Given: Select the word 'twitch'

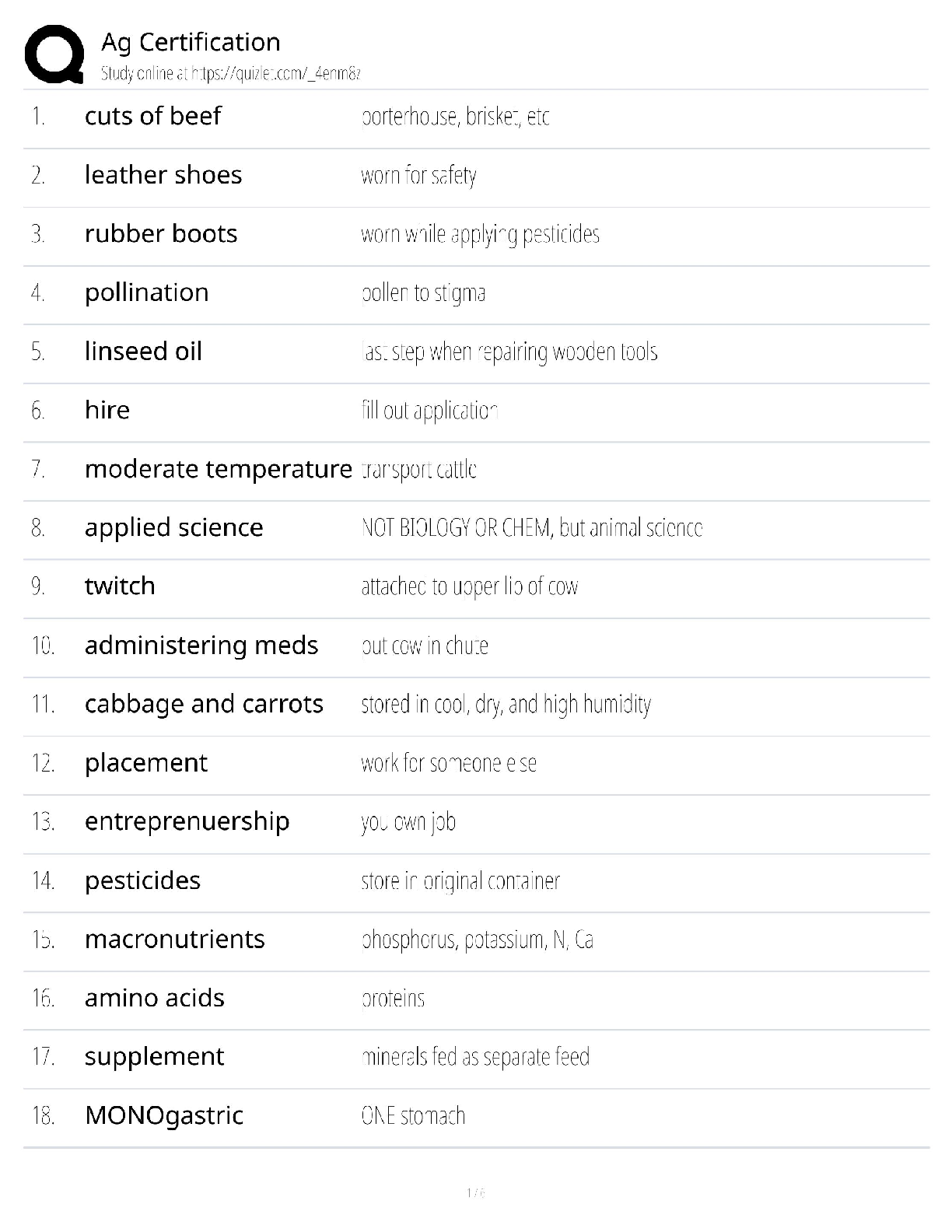Looking at the screenshot, I should click(x=120, y=586).
